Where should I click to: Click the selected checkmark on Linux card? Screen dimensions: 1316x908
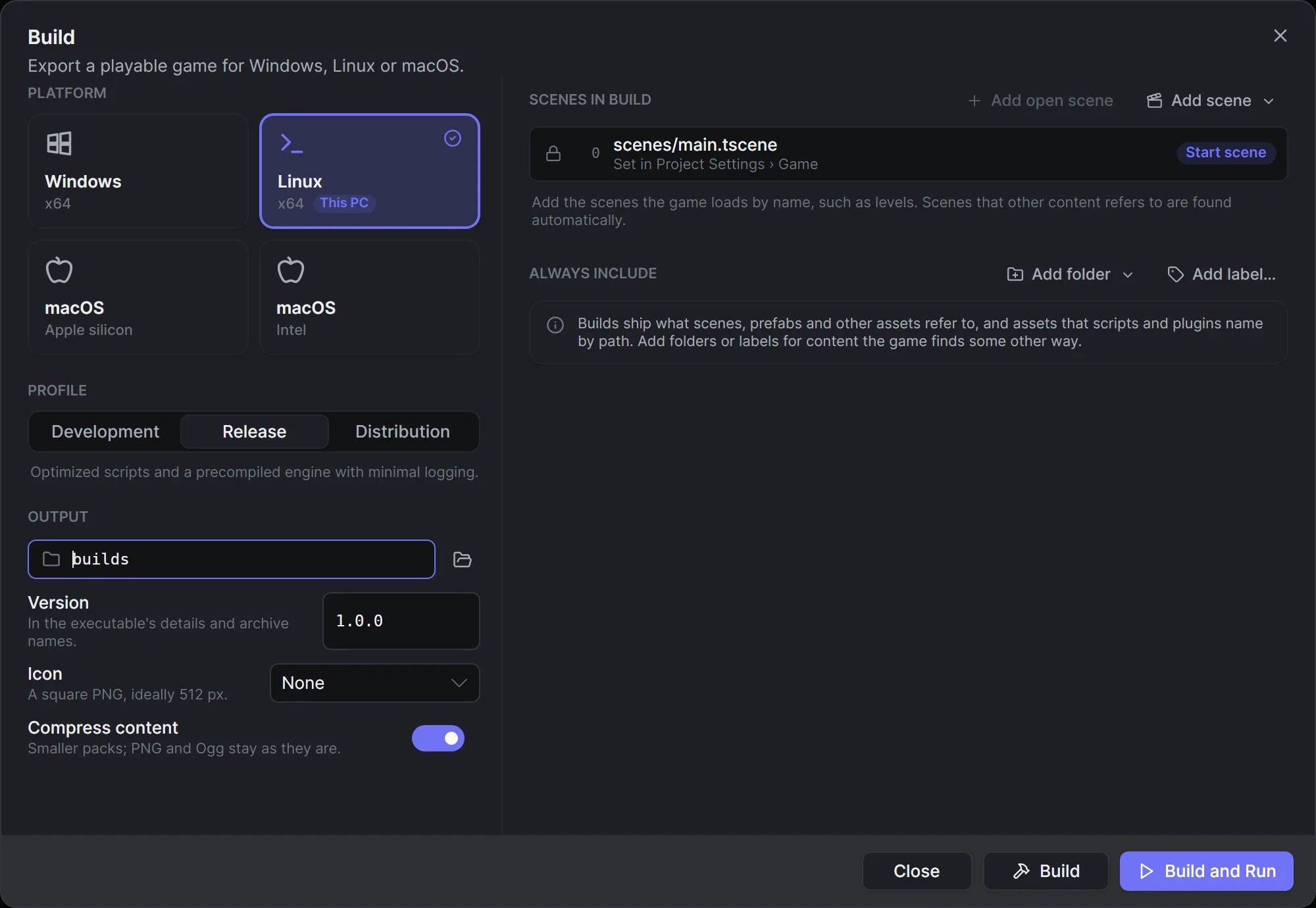[x=453, y=138]
